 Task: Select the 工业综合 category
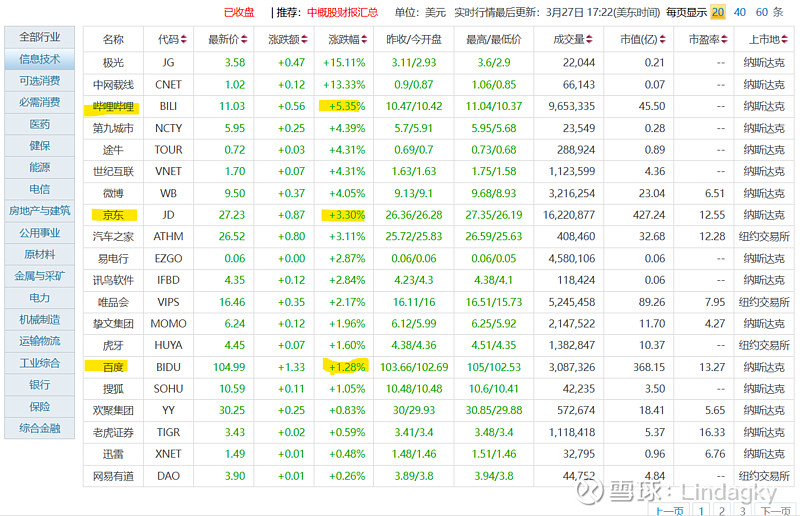click(40, 363)
